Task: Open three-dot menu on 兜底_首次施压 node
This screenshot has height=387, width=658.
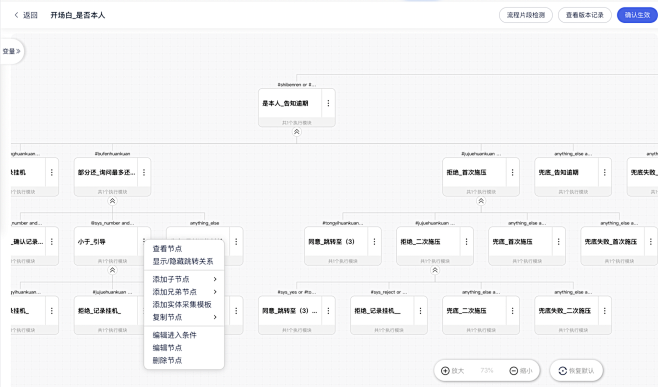Action: [559, 242]
